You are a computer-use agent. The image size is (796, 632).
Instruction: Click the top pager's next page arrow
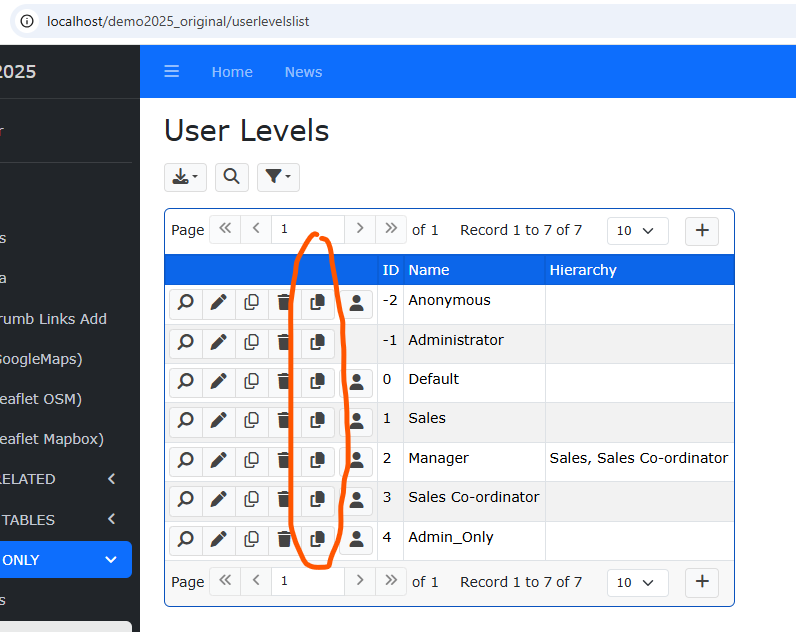pyautogui.click(x=360, y=229)
